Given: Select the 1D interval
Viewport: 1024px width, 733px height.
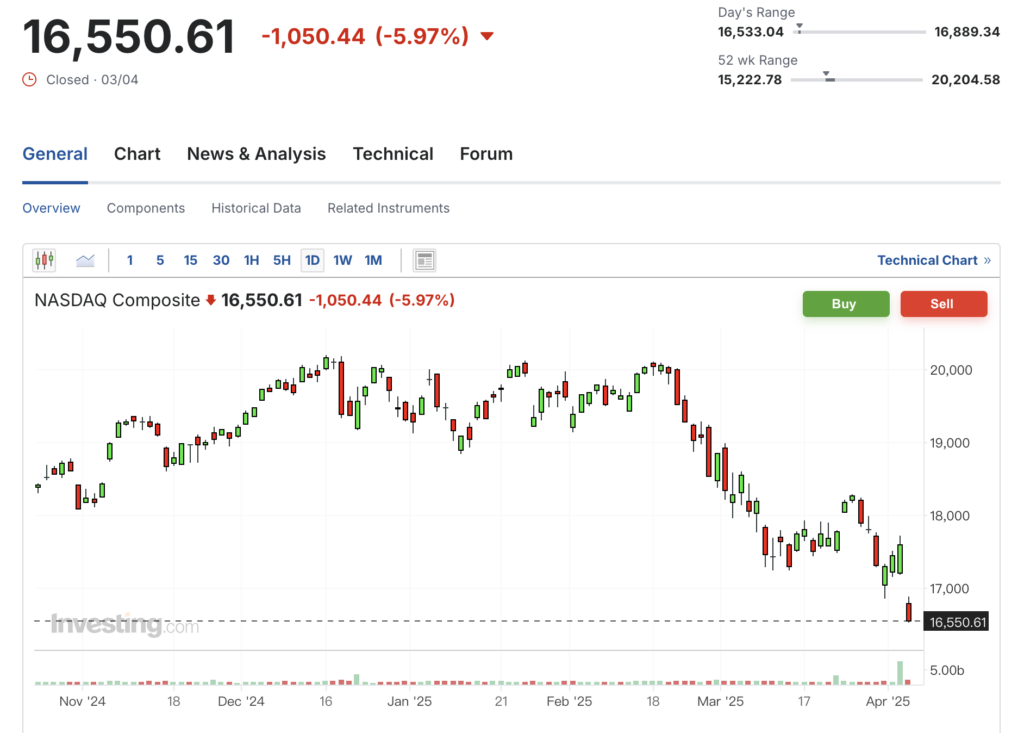Looking at the screenshot, I should click(312, 261).
